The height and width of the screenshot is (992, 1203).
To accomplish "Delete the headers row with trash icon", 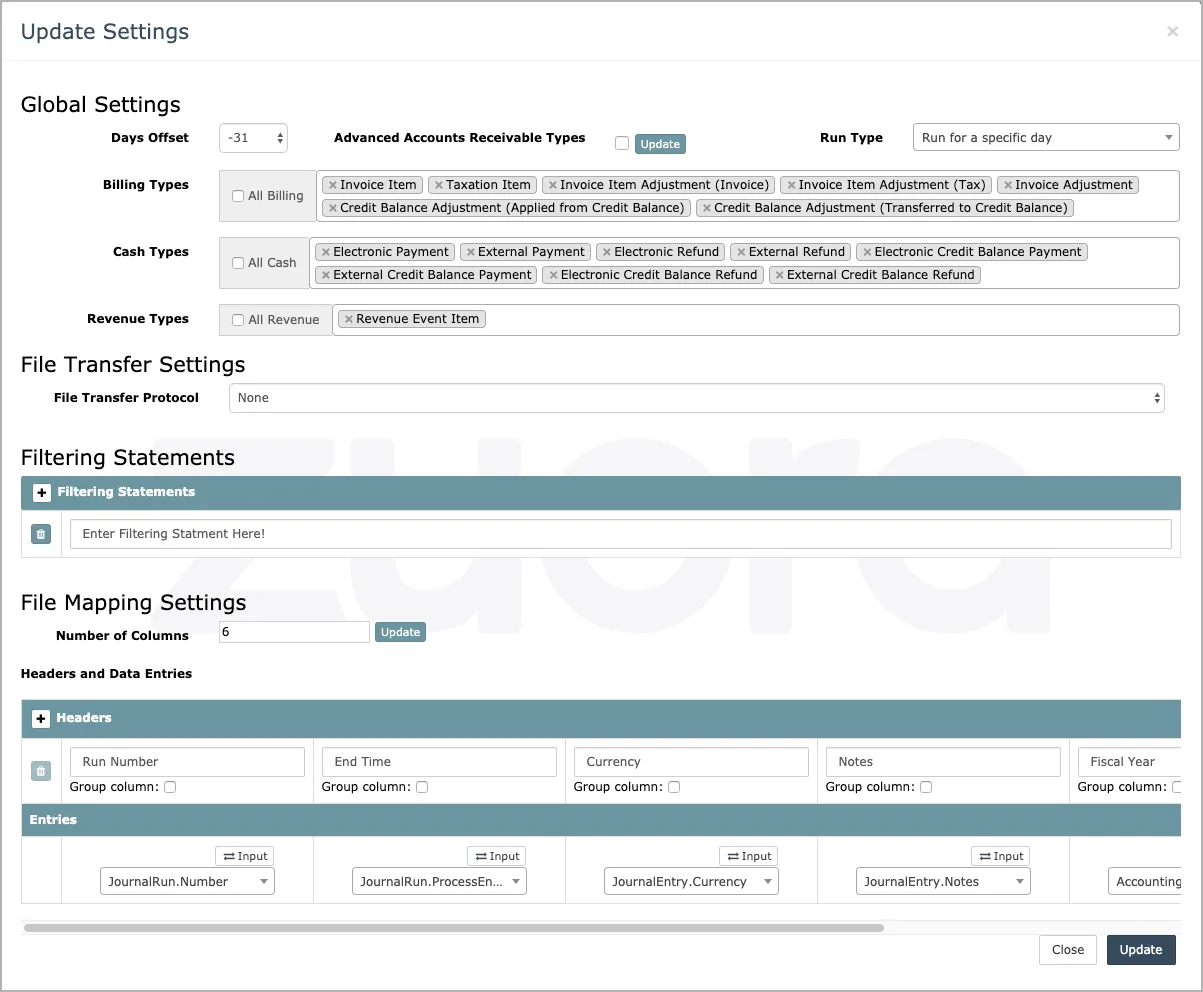I will coord(41,771).
